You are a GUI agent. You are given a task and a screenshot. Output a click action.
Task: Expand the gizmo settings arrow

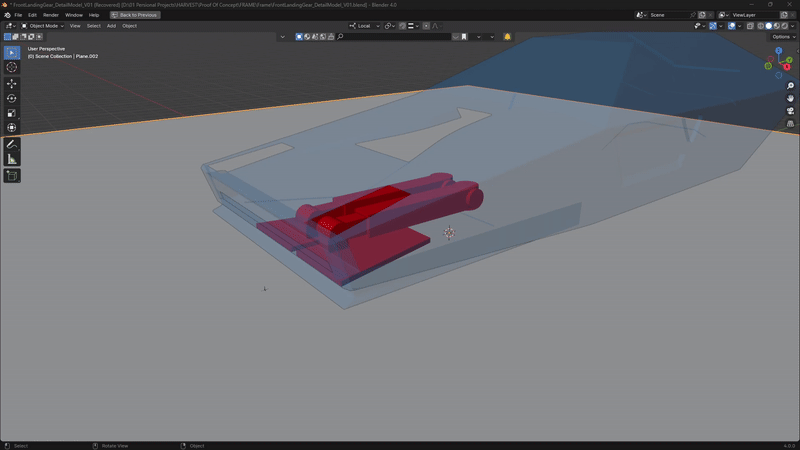pyautogui.click(x=721, y=26)
